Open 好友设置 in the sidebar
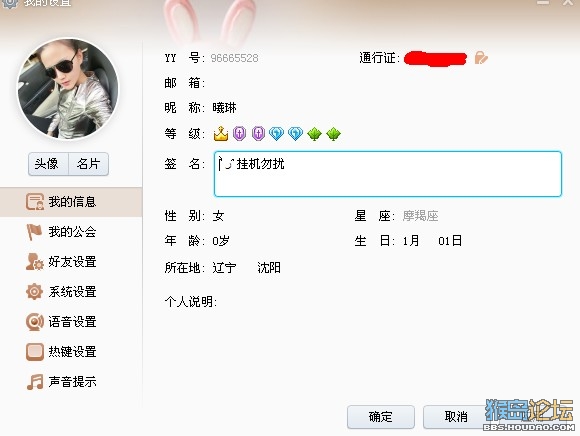Screen dimensions: 580x436 pyautogui.click(x=61, y=262)
